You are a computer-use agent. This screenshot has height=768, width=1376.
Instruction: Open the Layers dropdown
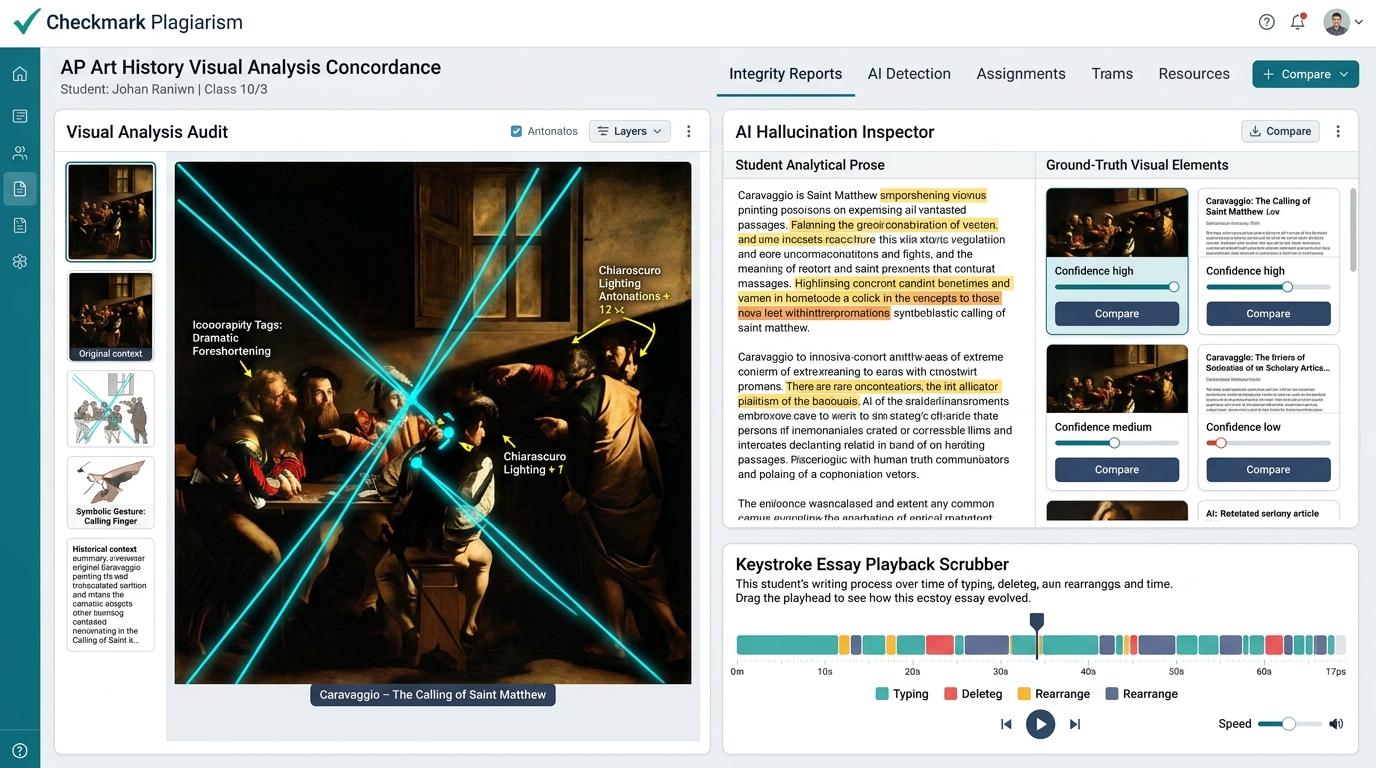click(630, 131)
